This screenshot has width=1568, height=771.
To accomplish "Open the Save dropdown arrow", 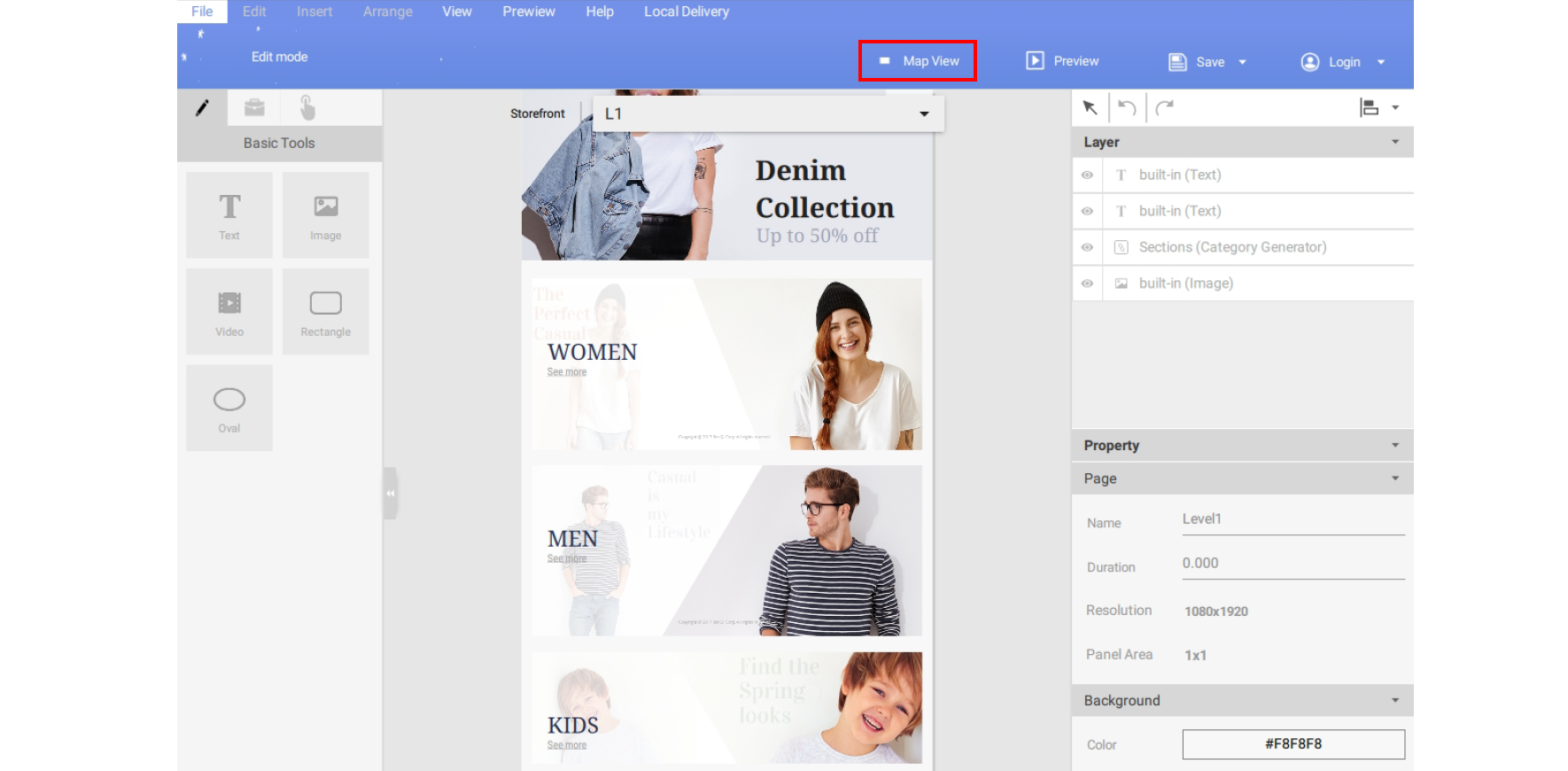I will tap(1242, 62).
